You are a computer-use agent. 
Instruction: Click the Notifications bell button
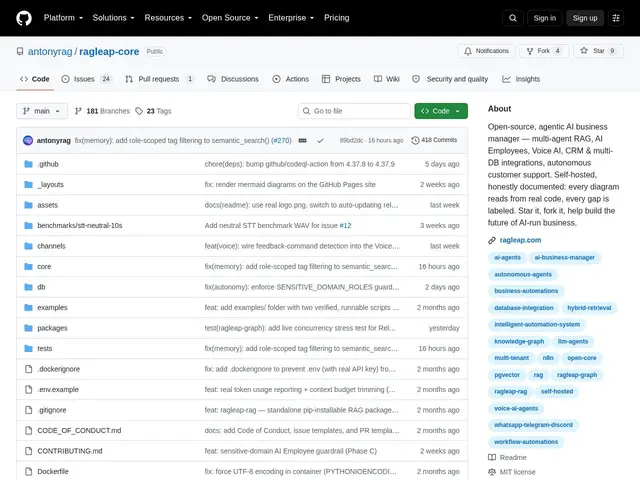tap(487, 51)
